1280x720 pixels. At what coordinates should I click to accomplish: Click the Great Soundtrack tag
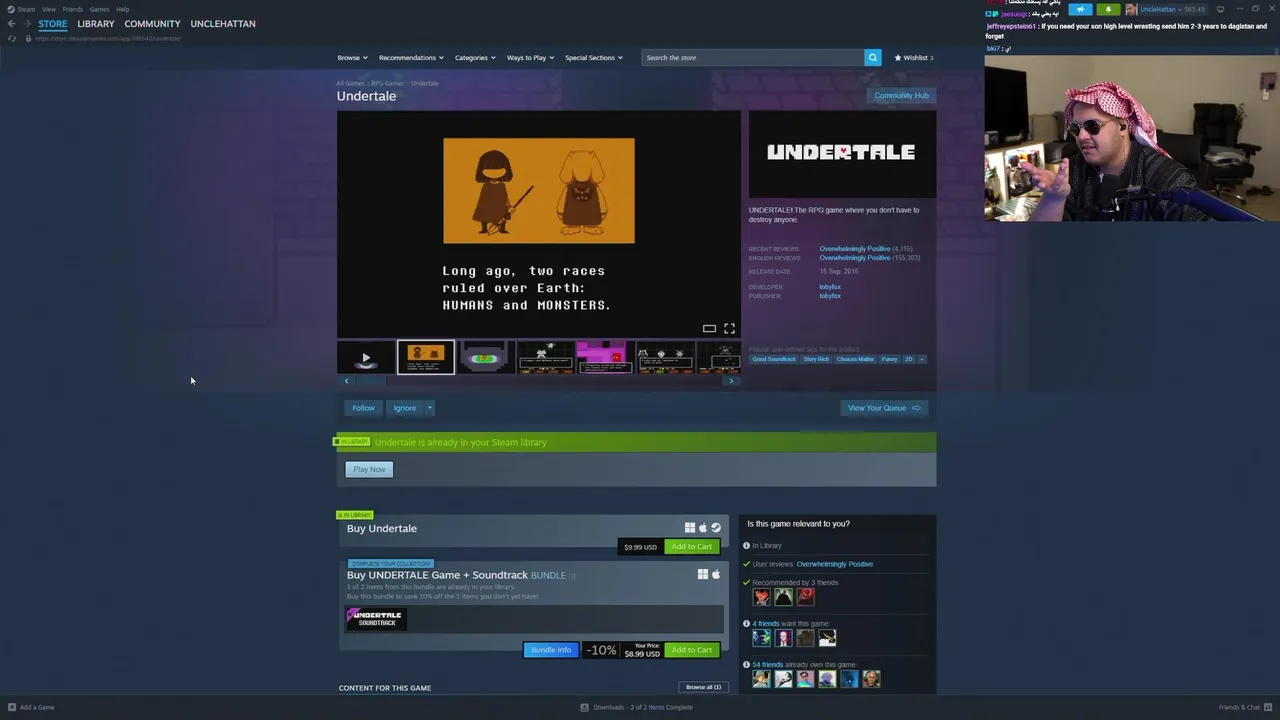tap(774, 359)
